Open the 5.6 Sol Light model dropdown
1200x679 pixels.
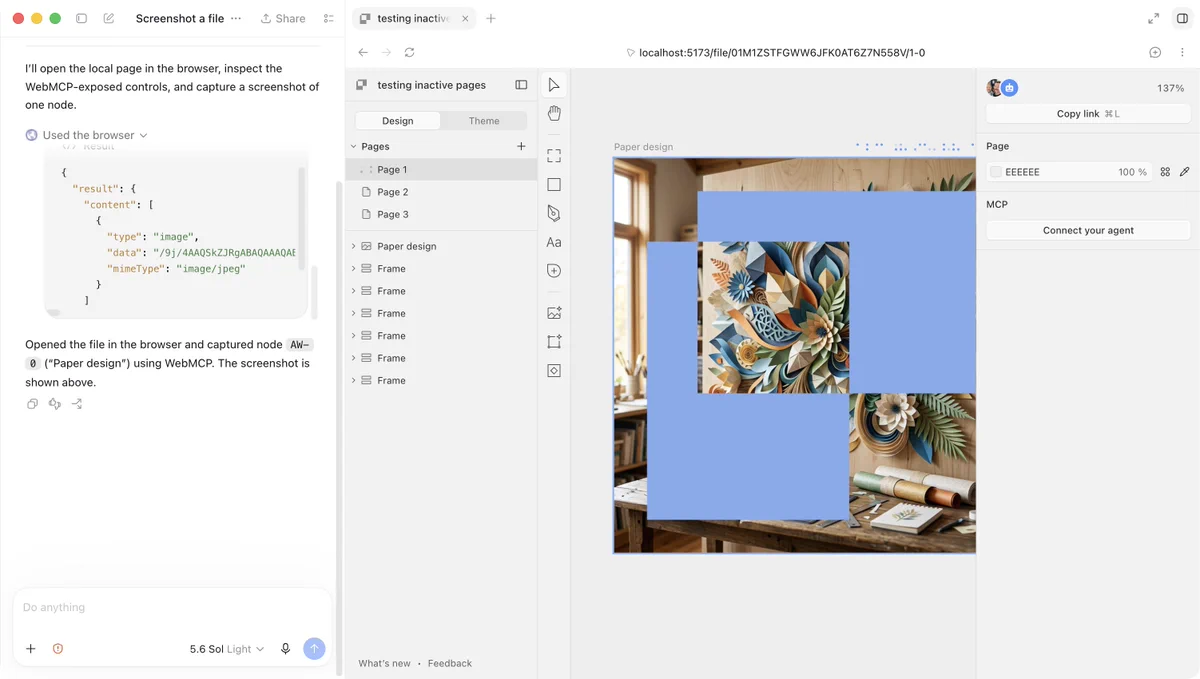[x=227, y=649]
